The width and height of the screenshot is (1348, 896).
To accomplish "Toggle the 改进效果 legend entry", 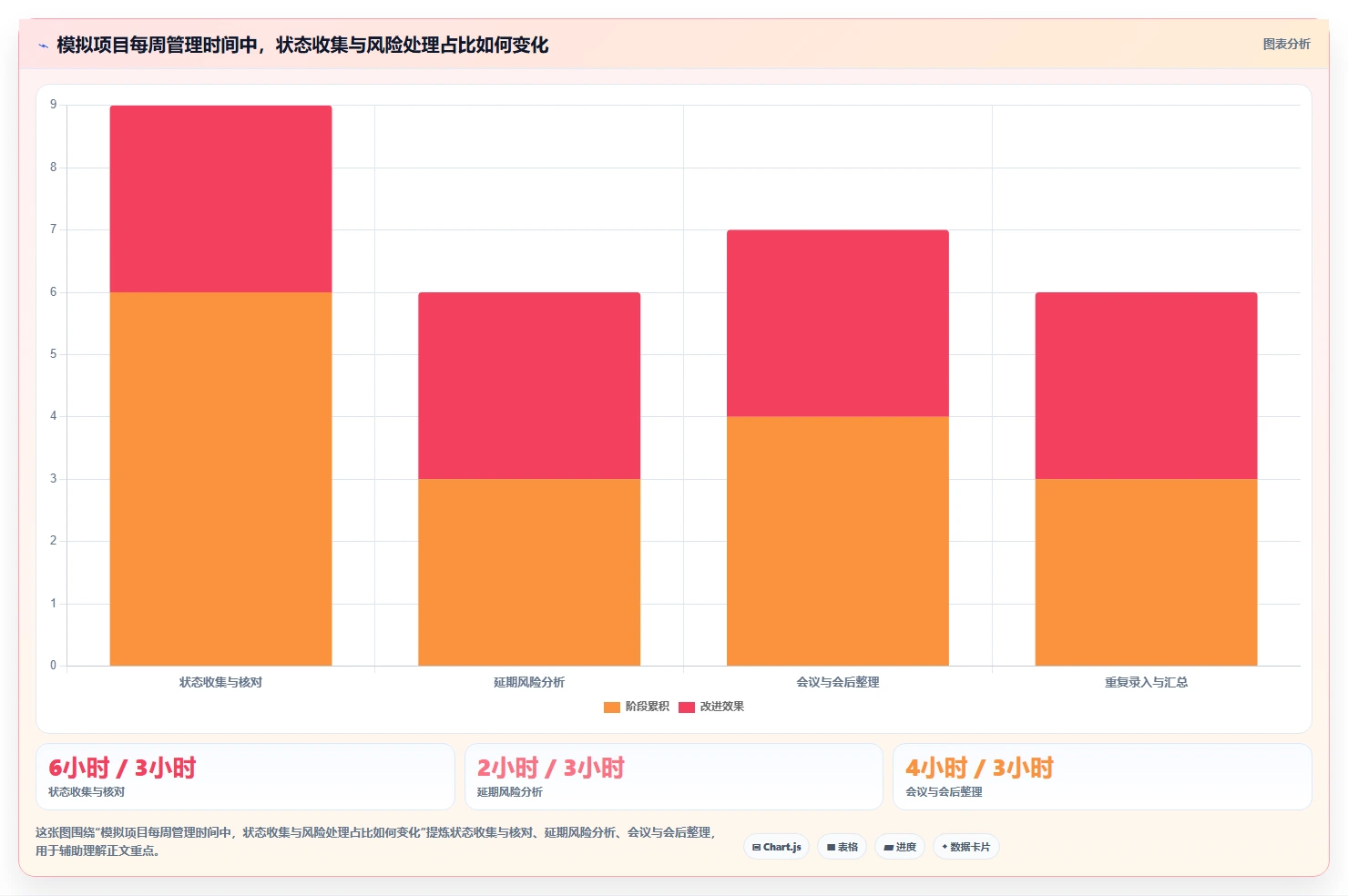I will point(711,707).
